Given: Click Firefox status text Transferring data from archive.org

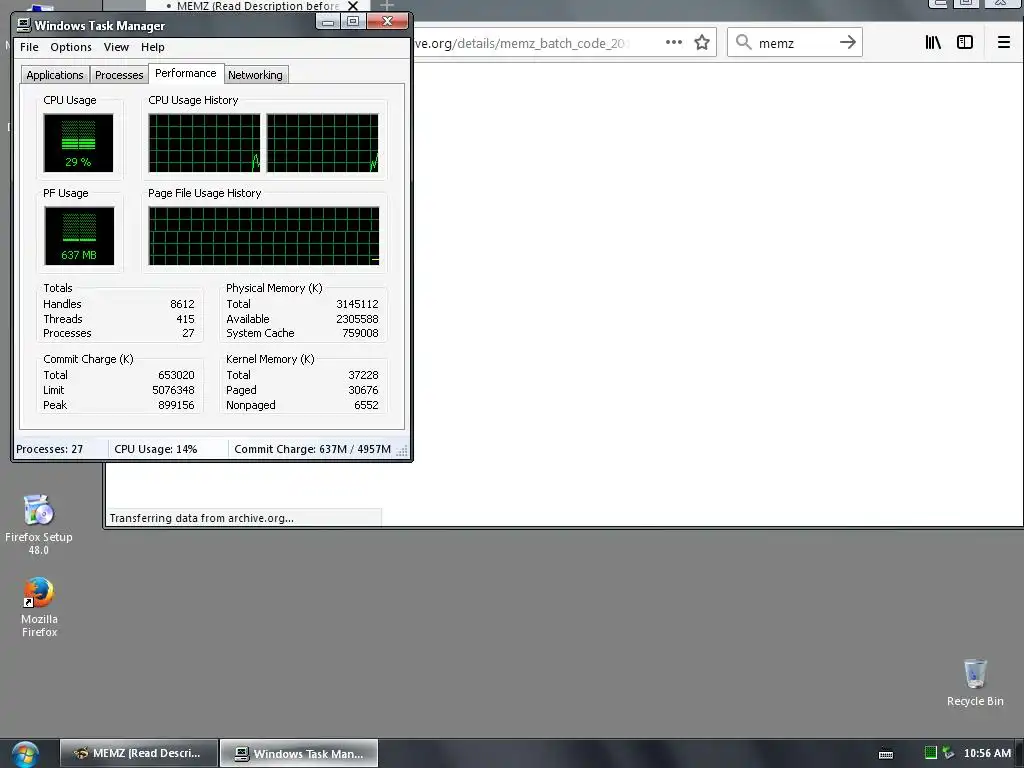Looking at the screenshot, I should [201, 518].
